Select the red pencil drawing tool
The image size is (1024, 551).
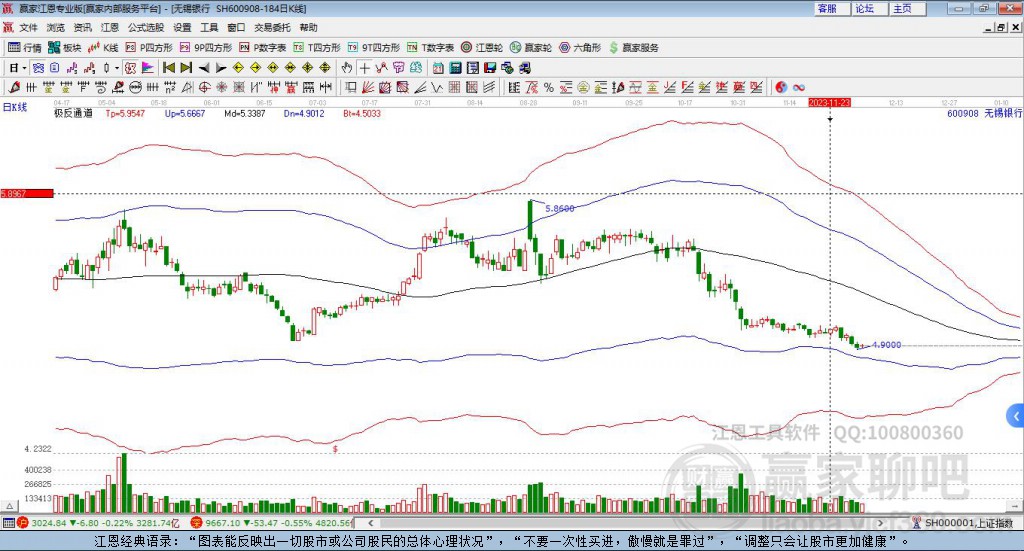tap(14, 87)
